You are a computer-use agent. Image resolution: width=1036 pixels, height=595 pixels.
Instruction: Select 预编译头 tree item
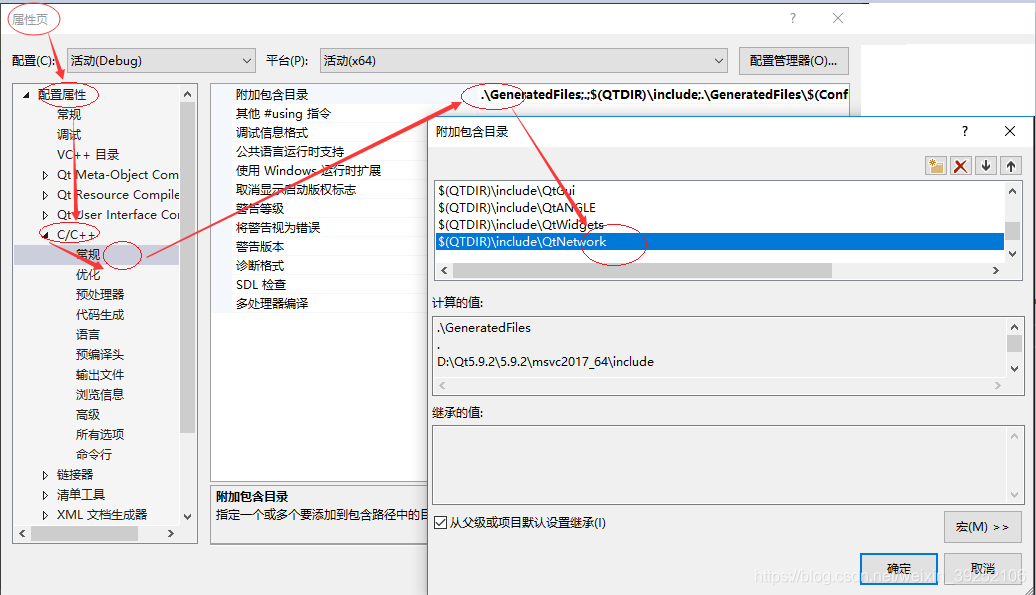click(x=100, y=355)
